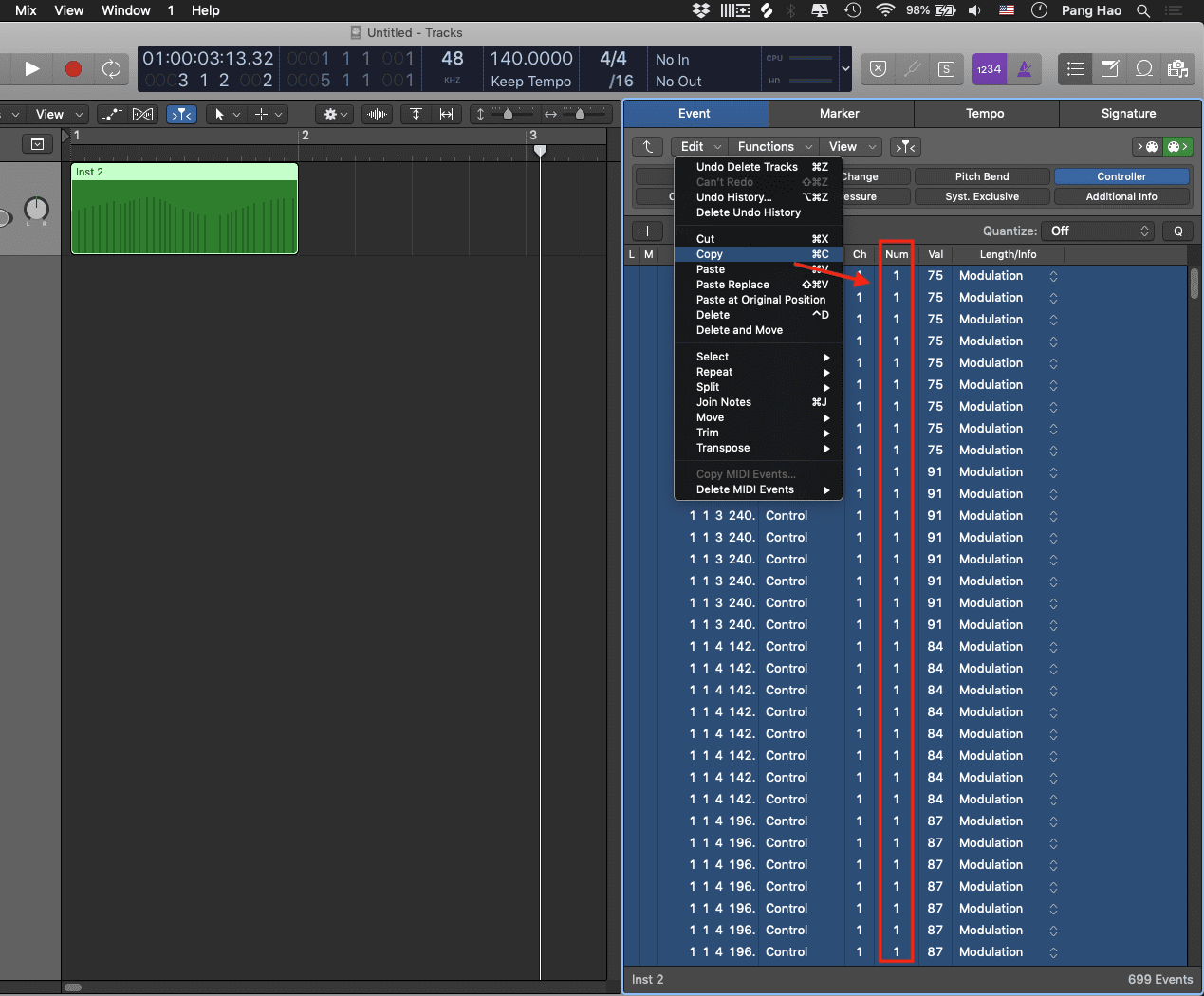1204x996 pixels.
Task: Open the Event List View menu
Action: click(x=851, y=147)
